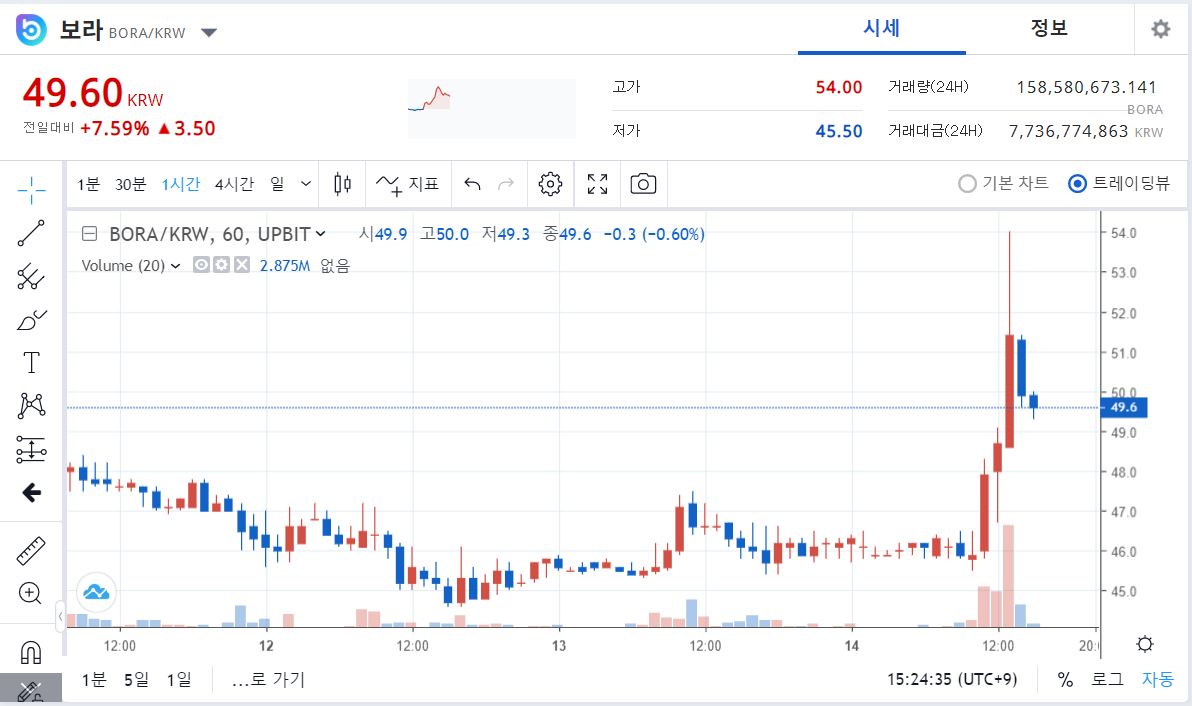This screenshot has height=706, width=1192.
Task: Click the mini price sparkline thumbnail
Action: tap(492, 109)
